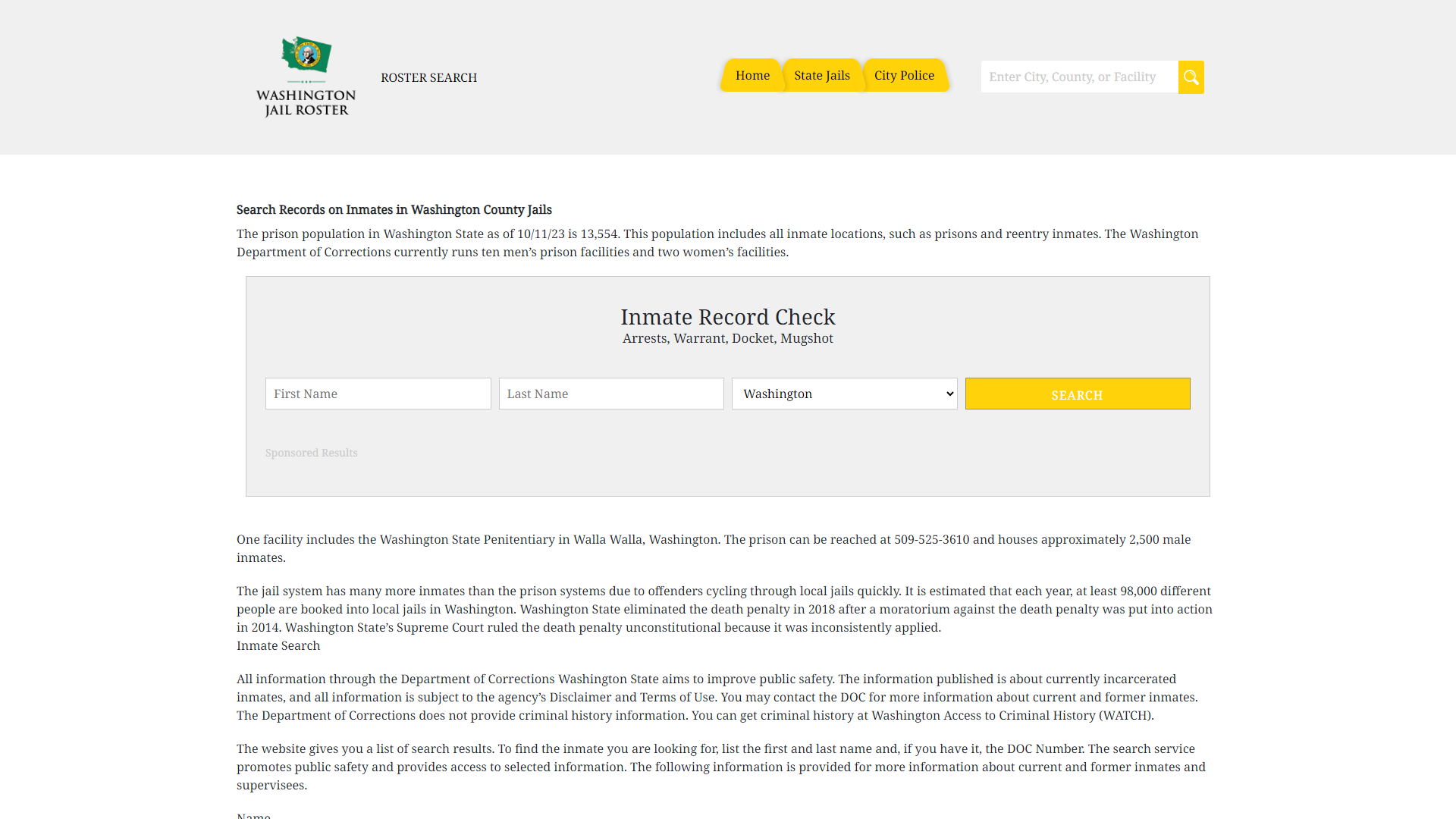Click the ROSTER SEARCH header text
The image size is (1456, 819).
[x=428, y=77]
